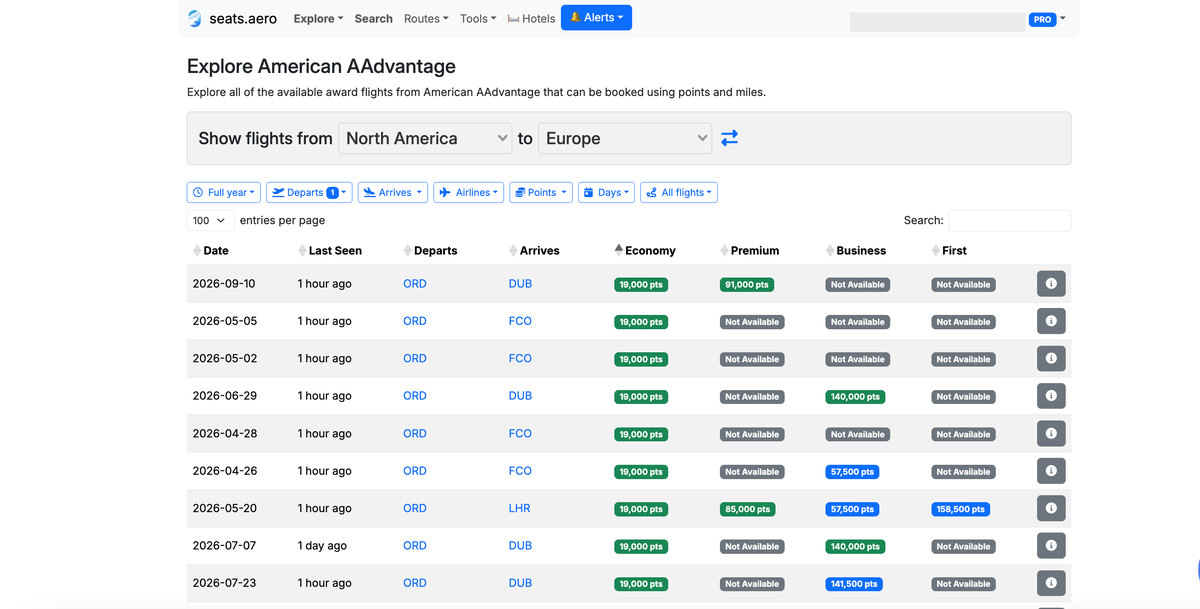
Task: Click the table Search input field
Action: tap(1009, 220)
